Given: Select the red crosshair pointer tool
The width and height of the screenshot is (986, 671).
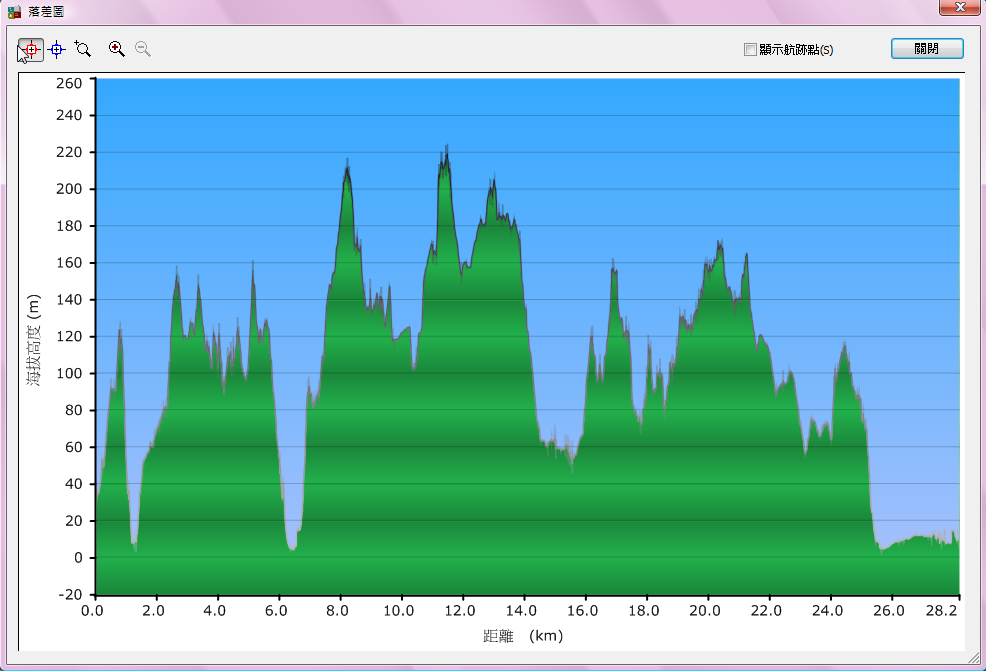Looking at the screenshot, I should [x=30, y=49].
